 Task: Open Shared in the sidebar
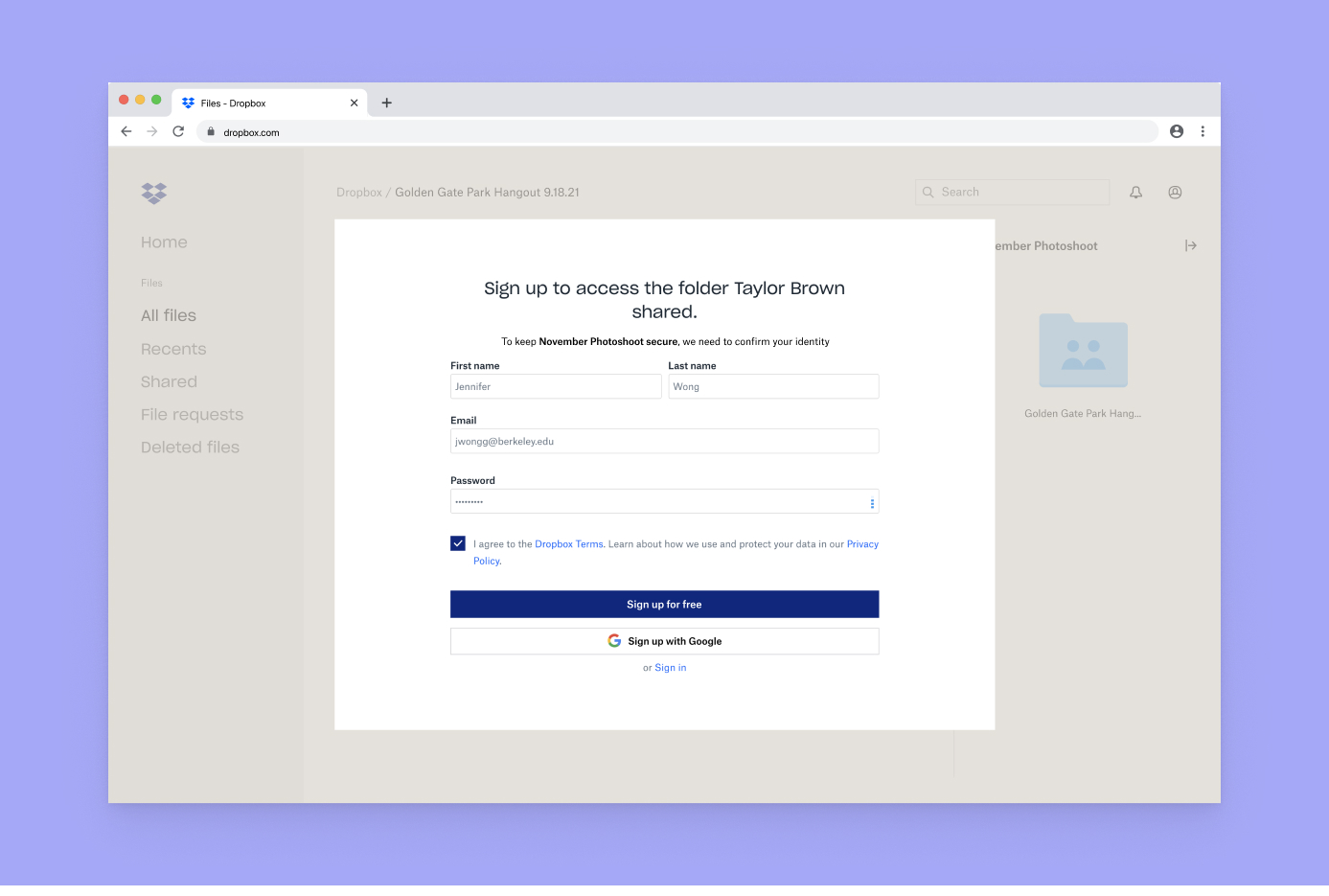[169, 381]
